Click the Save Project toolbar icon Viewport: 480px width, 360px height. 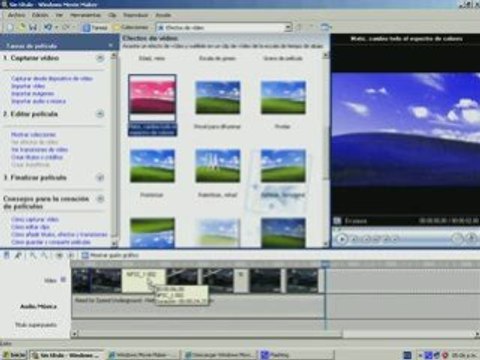(x=33, y=27)
